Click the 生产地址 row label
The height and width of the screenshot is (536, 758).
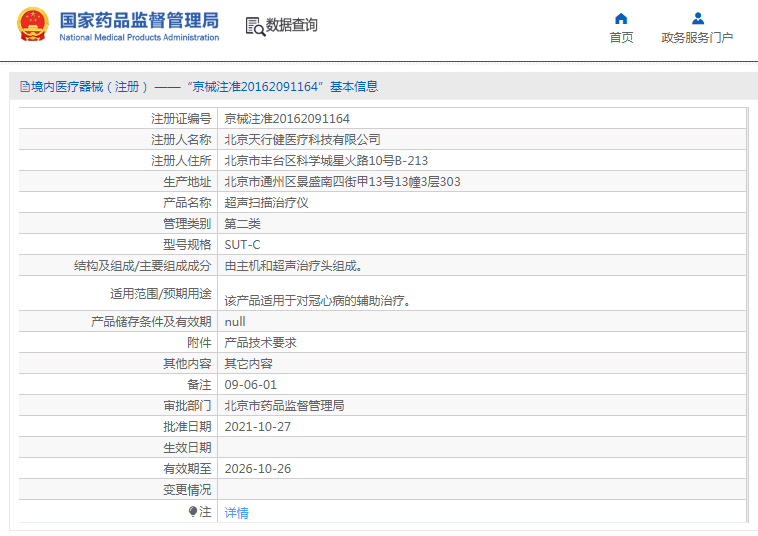pos(188,182)
